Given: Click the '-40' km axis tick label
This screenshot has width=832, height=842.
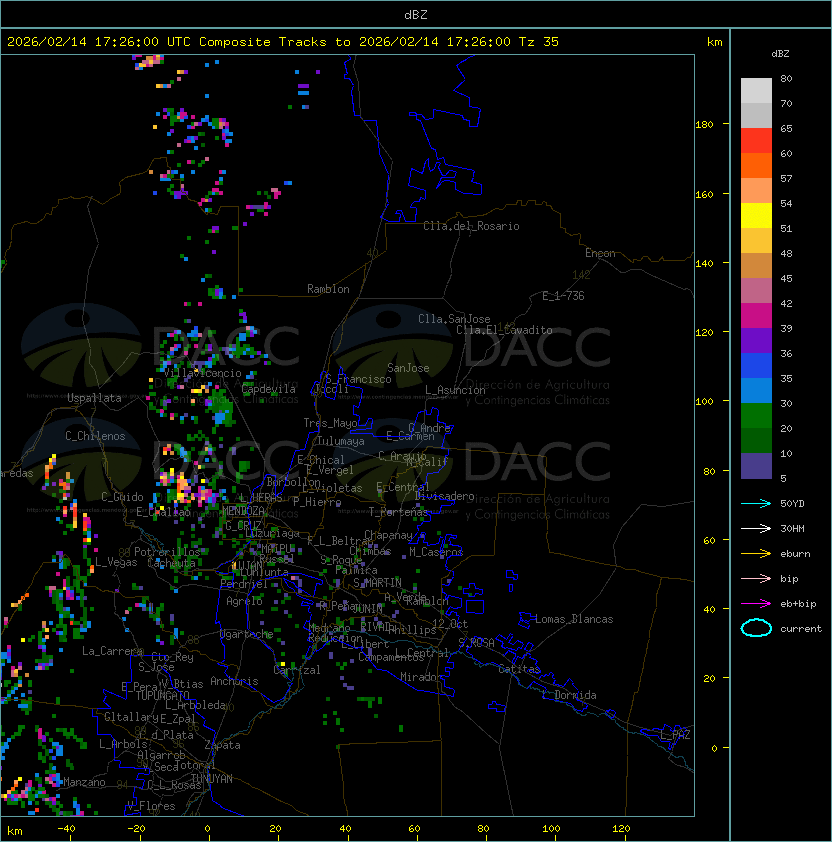Looking at the screenshot, I should click(66, 829).
